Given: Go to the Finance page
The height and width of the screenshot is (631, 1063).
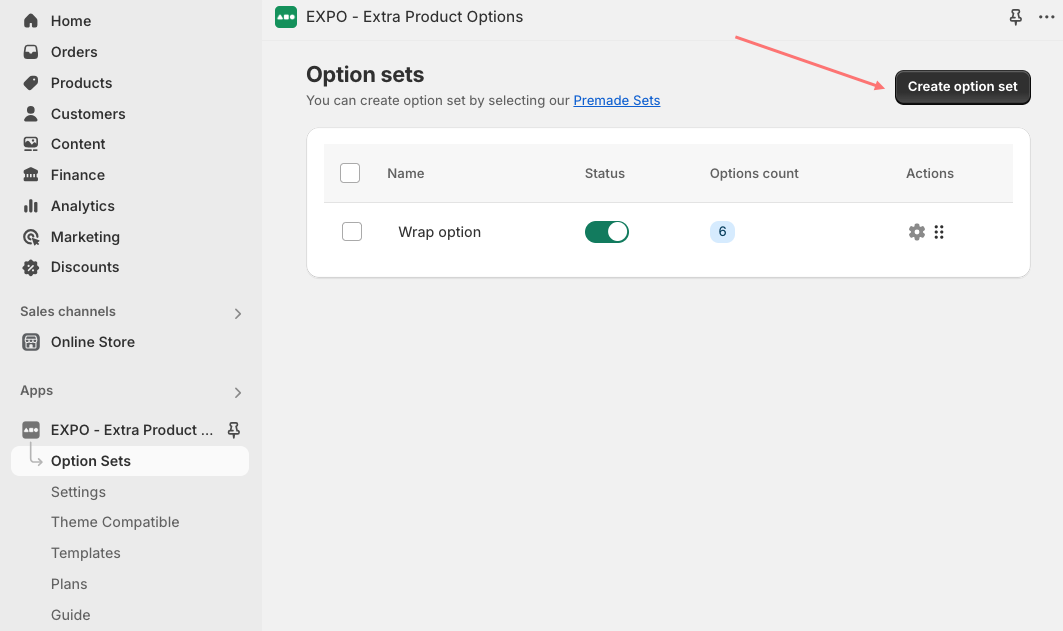Looking at the screenshot, I should point(78,175).
